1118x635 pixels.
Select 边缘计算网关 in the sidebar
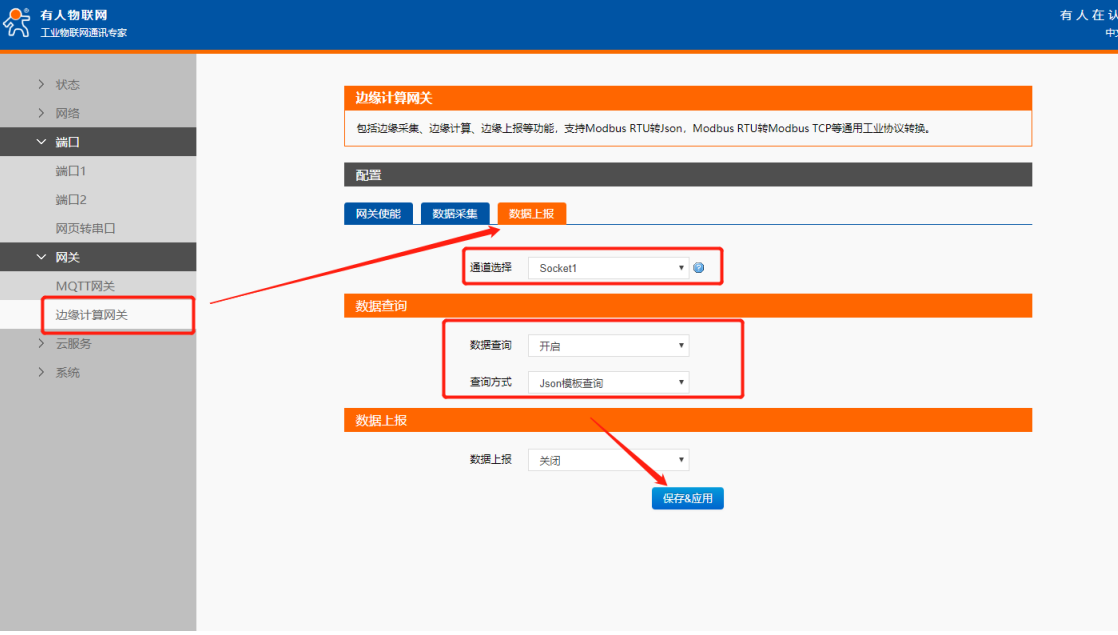91,315
